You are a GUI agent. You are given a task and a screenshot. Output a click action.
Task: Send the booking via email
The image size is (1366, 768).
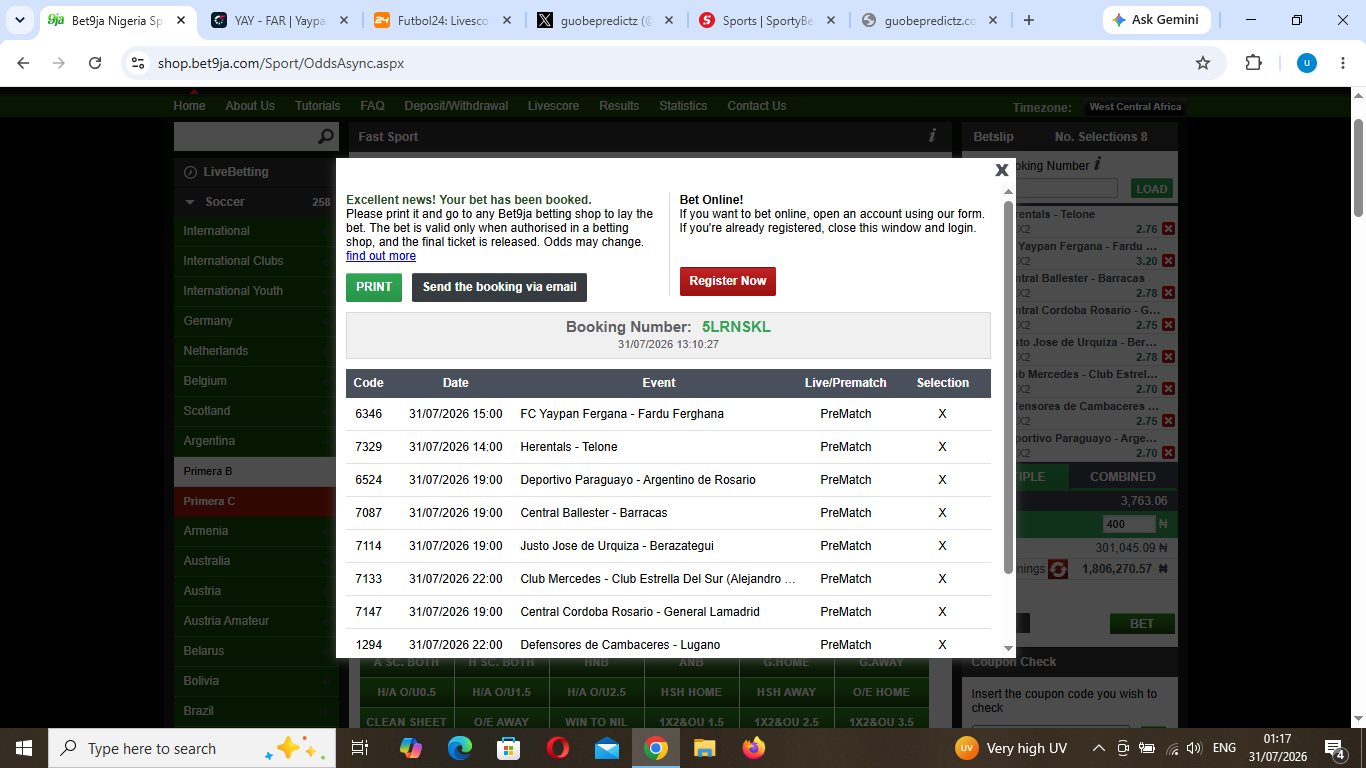(x=499, y=287)
